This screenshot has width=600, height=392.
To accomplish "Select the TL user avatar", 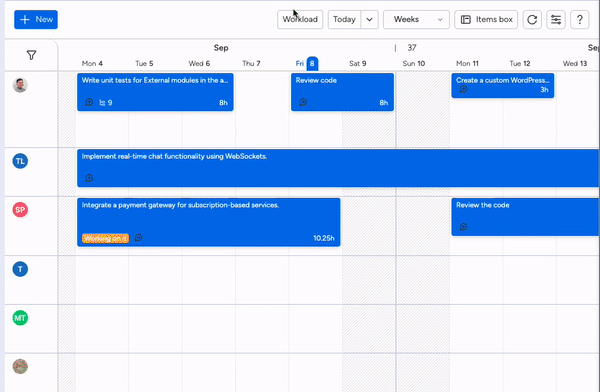I will 20,161.
